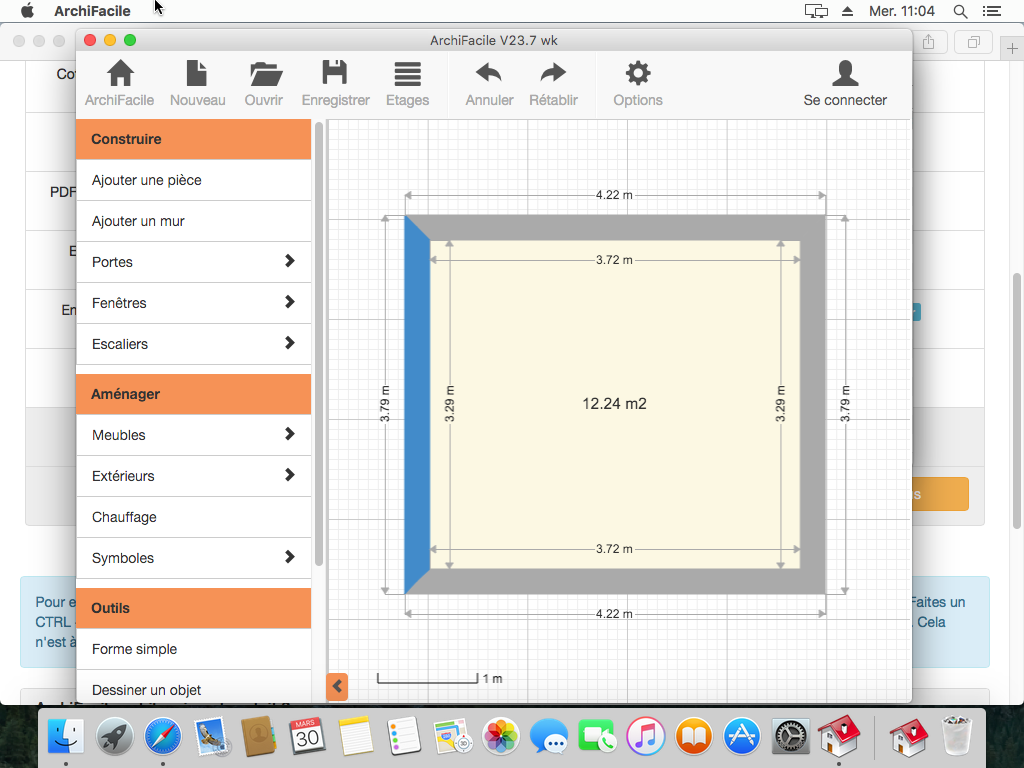Select Forme simple tool

tap(135, 649)
